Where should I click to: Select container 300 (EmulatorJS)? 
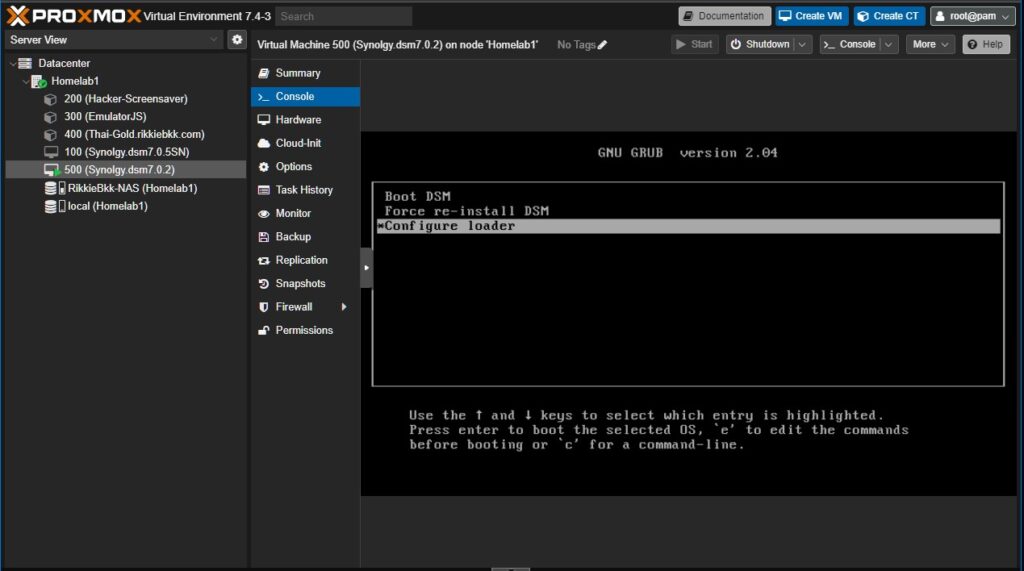pyautogui.click(x=105, y=116)
